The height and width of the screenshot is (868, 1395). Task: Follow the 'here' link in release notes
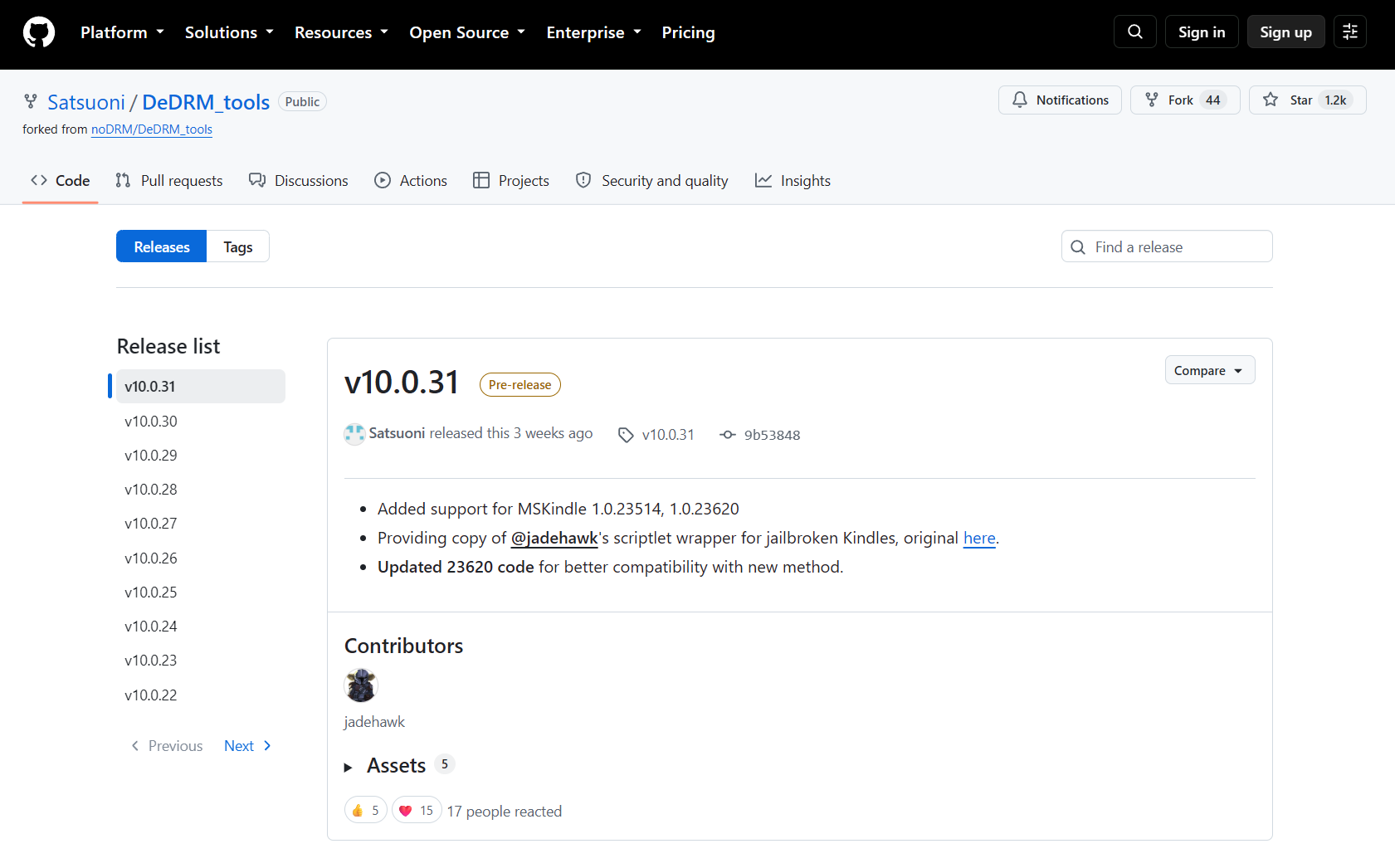pyautogui.click(x=979, y=538)
